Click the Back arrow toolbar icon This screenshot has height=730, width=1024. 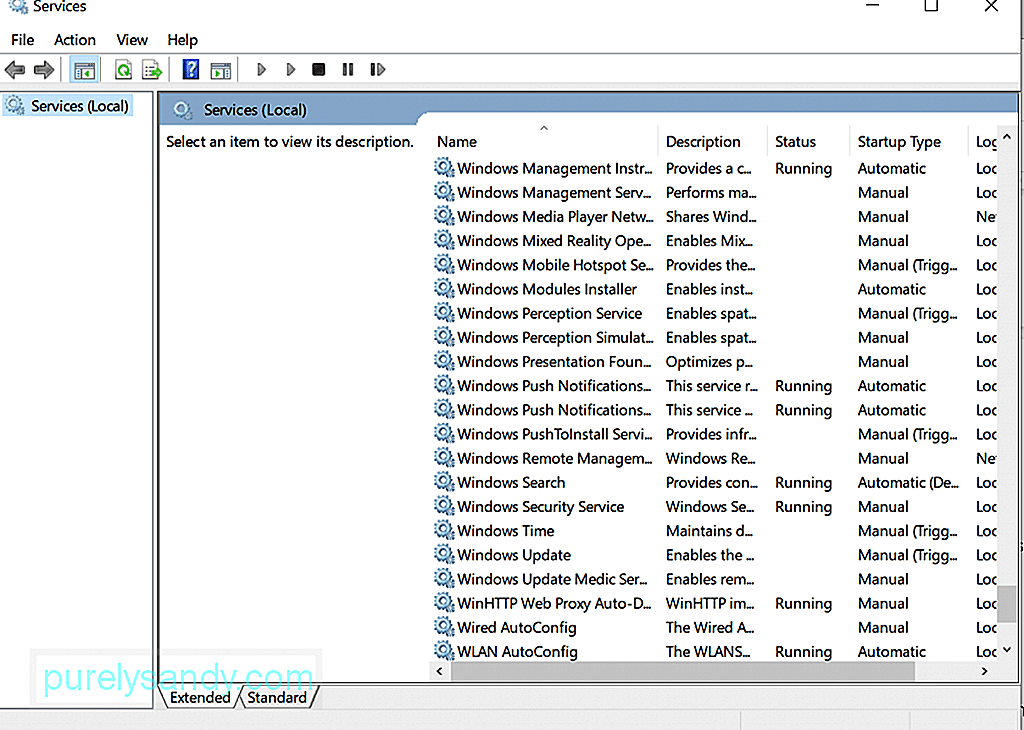[15, 69]
